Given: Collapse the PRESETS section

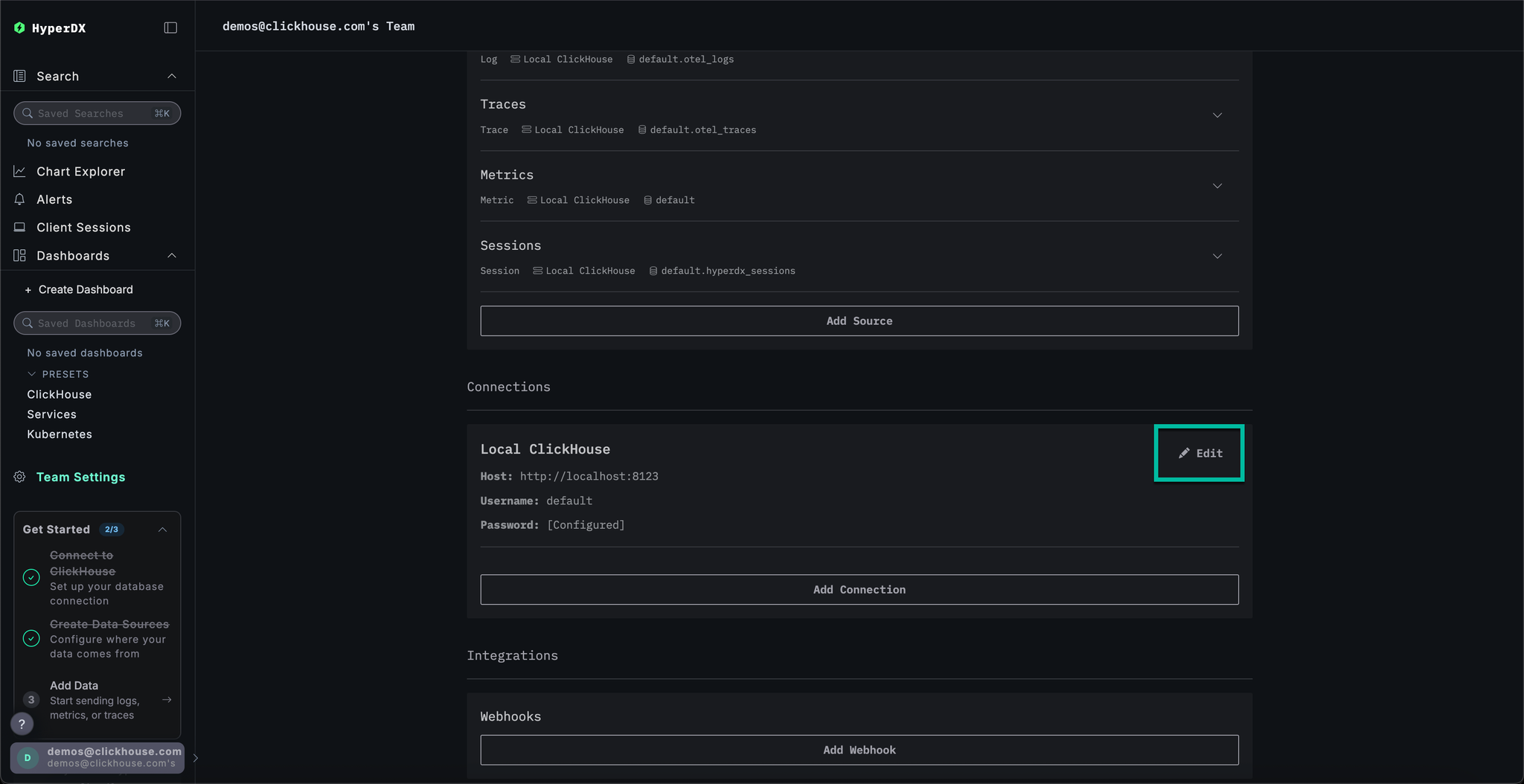Looking at the screenshot, I should click(x=31, y=373).
